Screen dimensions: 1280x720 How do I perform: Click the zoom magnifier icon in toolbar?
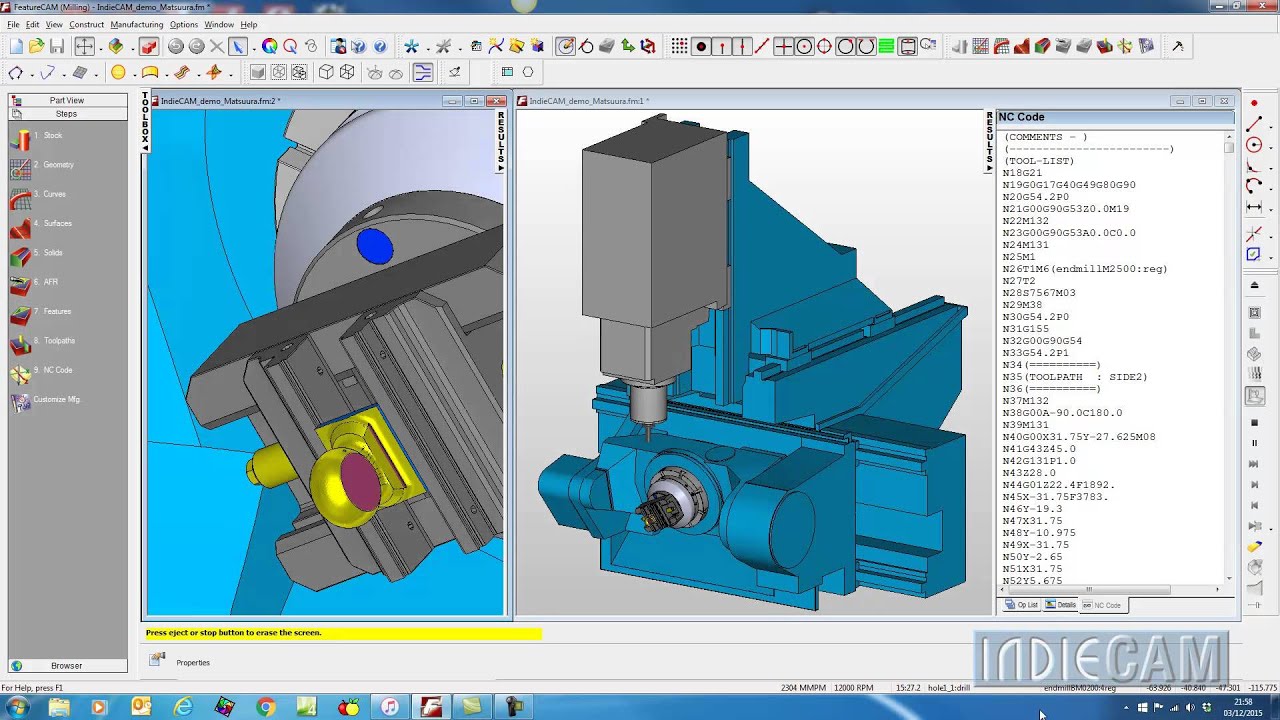point(290,46)
